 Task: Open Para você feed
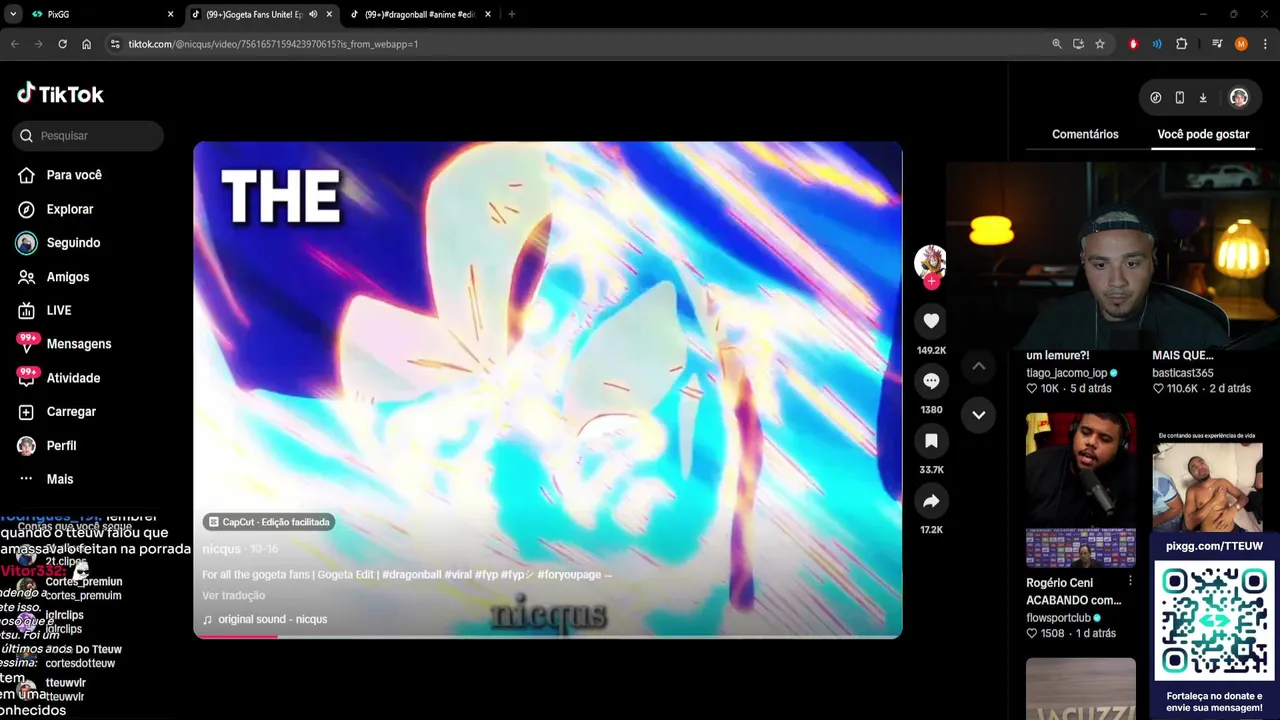[60, 175]
